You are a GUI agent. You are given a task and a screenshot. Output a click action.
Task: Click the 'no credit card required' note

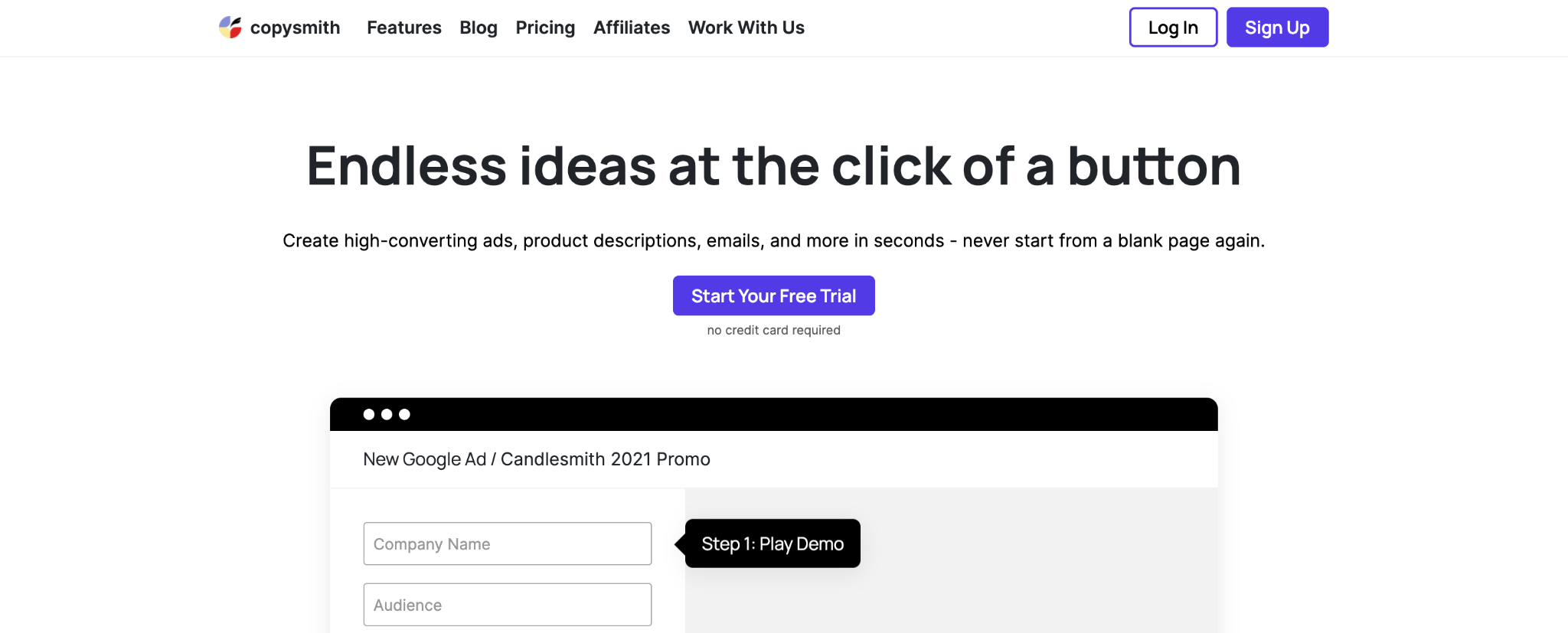click(x=773, y=330)
